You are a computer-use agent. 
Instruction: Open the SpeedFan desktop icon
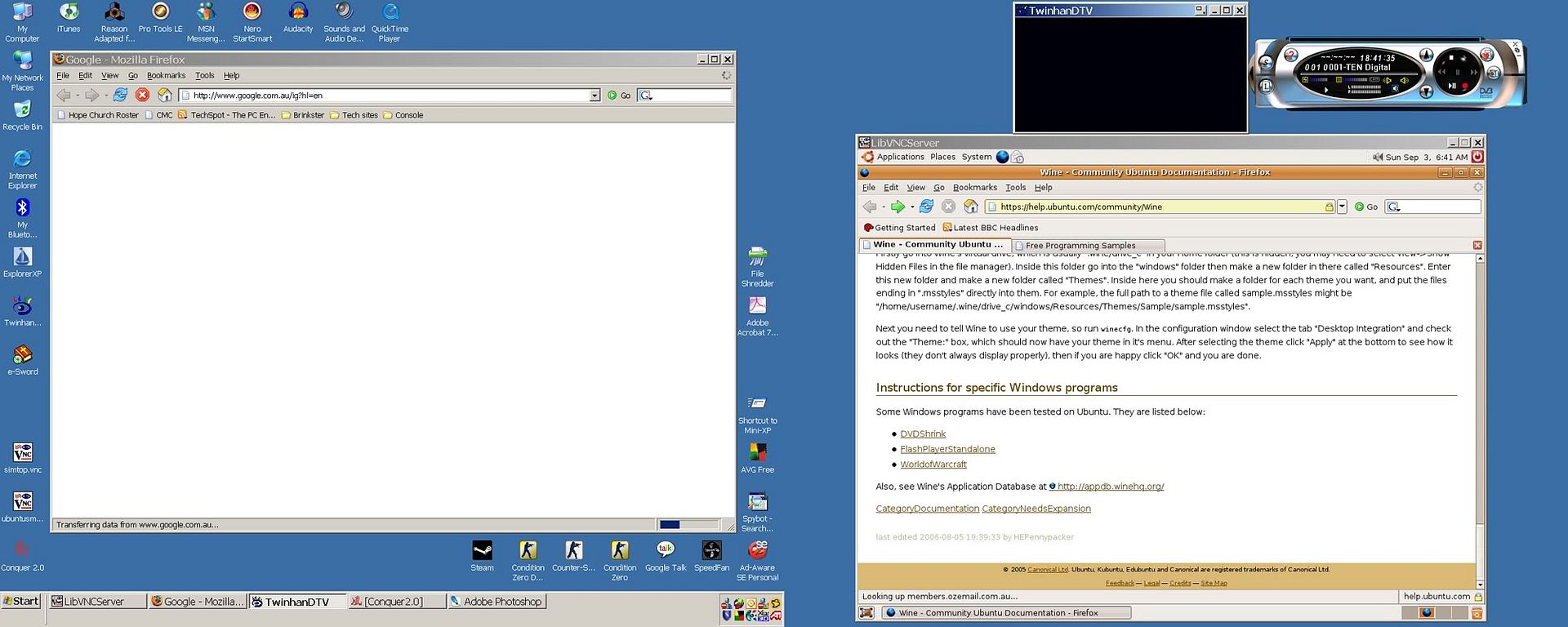711,556
